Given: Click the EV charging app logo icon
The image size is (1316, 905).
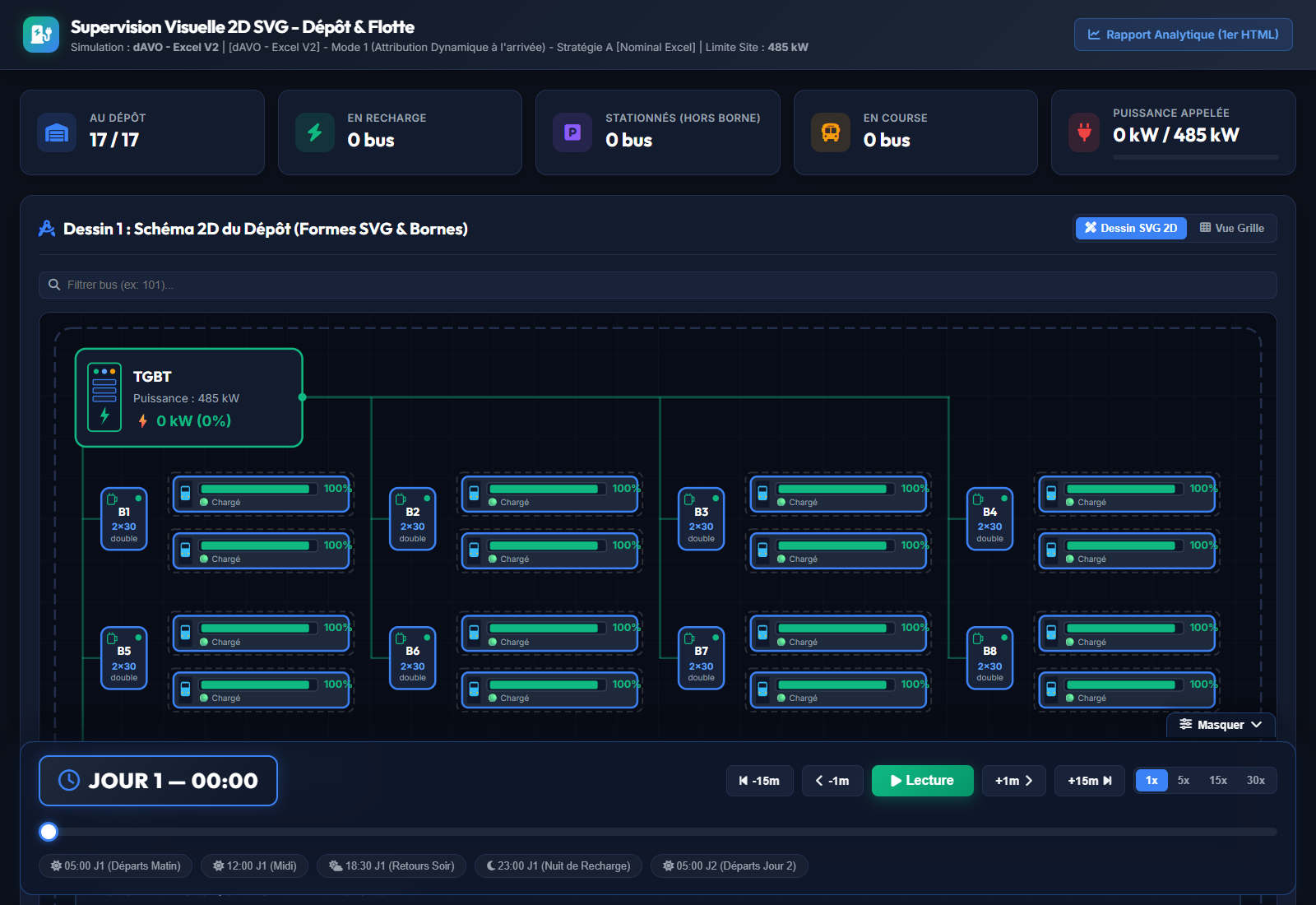Looking at the screenshot, I should tap(41, 35).
